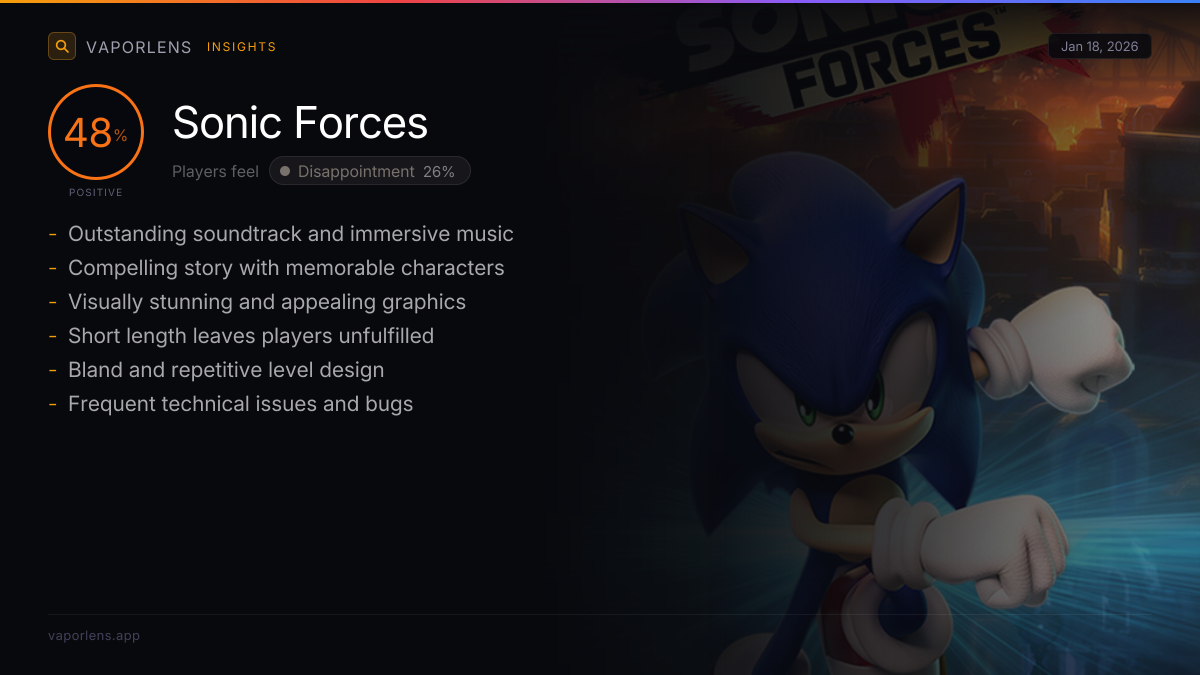Click the Players feel label
Image resolution: width=1200 pixels, height=675 pixels.
click(215, 171)
